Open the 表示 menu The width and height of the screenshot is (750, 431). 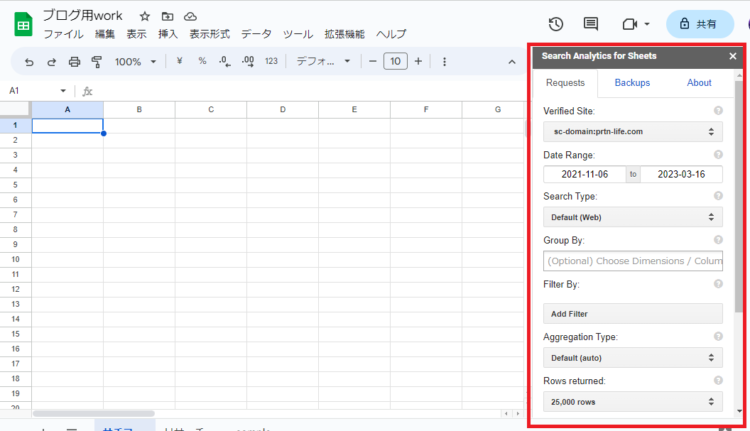point(136,34)
